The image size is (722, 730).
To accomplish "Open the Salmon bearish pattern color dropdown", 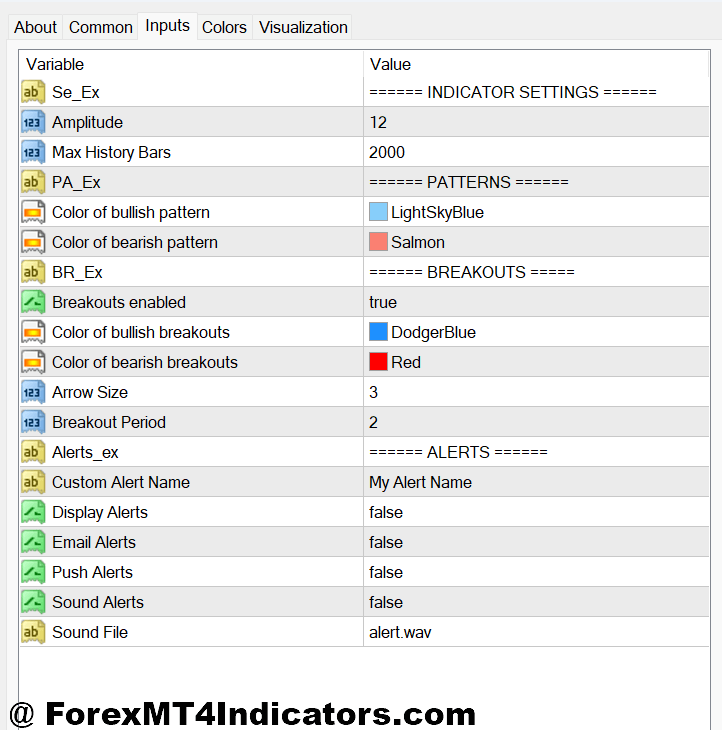I will pos(418,242).
